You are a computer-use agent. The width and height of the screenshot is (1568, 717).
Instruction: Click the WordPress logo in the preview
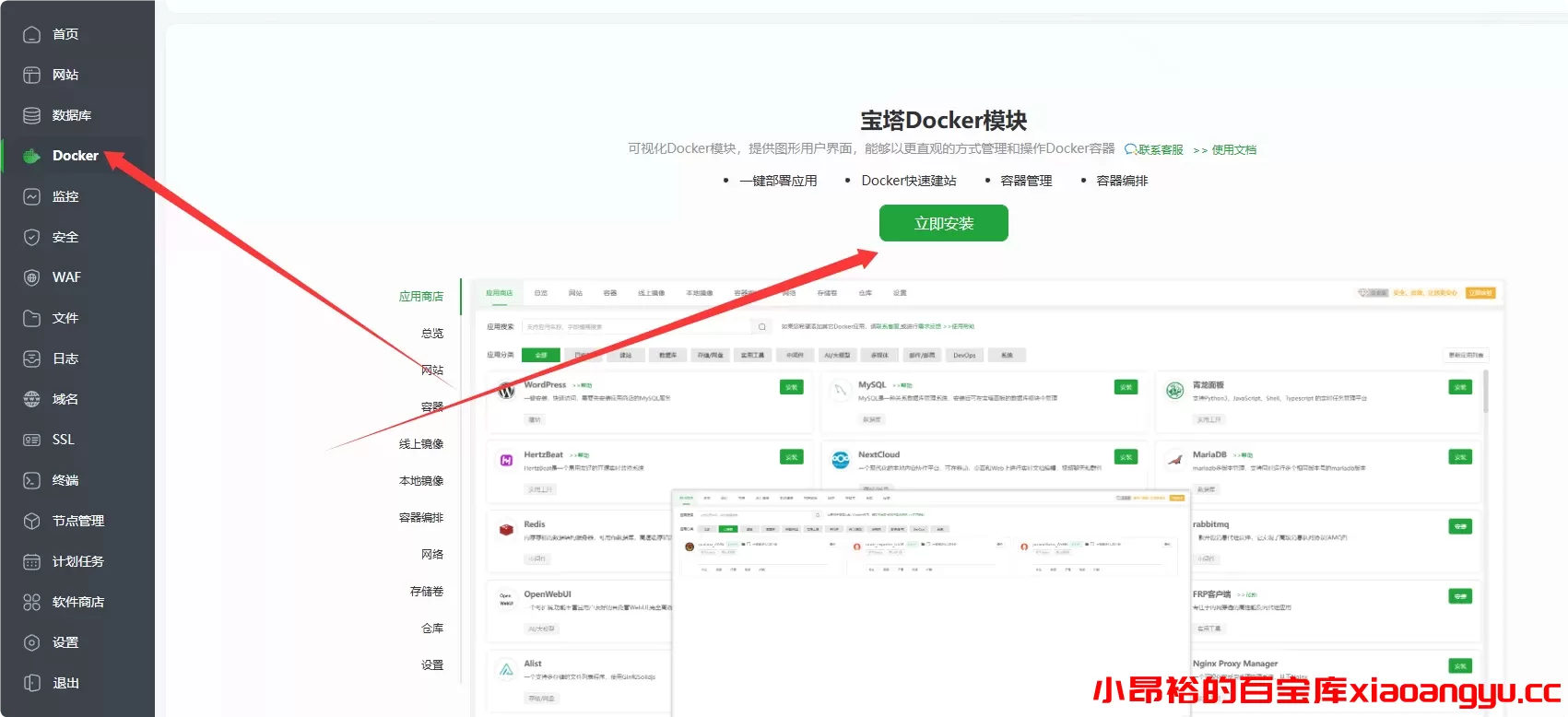pyautogui.click(x=506, y=391)
